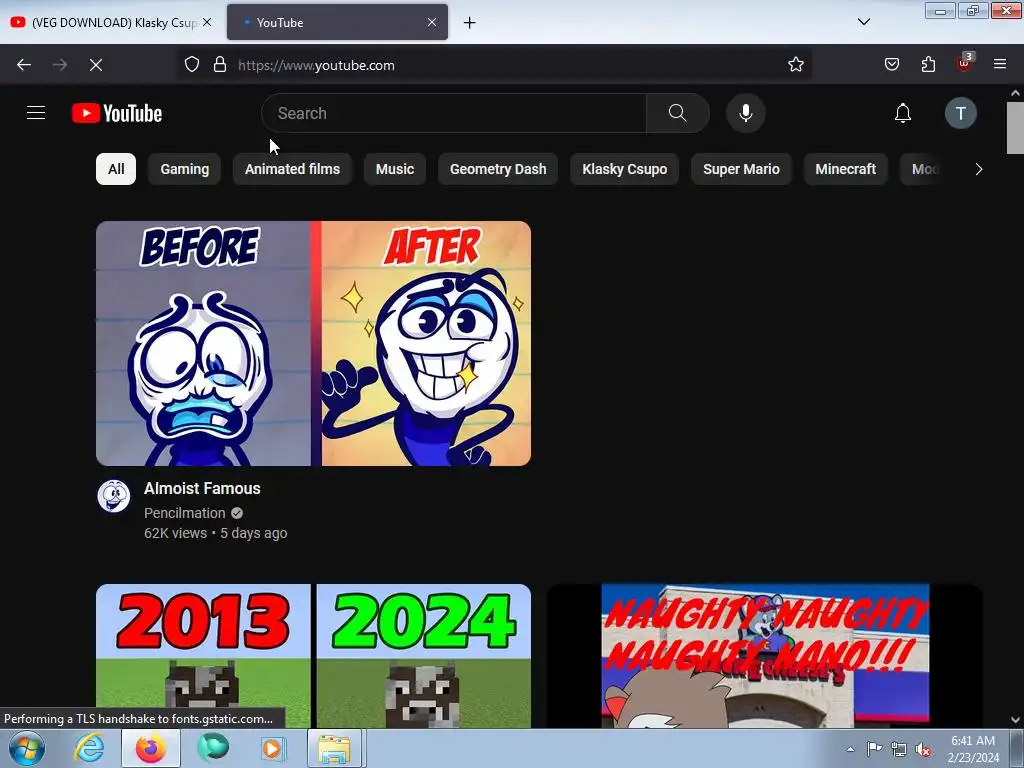Click the magnifier search button
1024x768 pixels.
click(677, 113)
